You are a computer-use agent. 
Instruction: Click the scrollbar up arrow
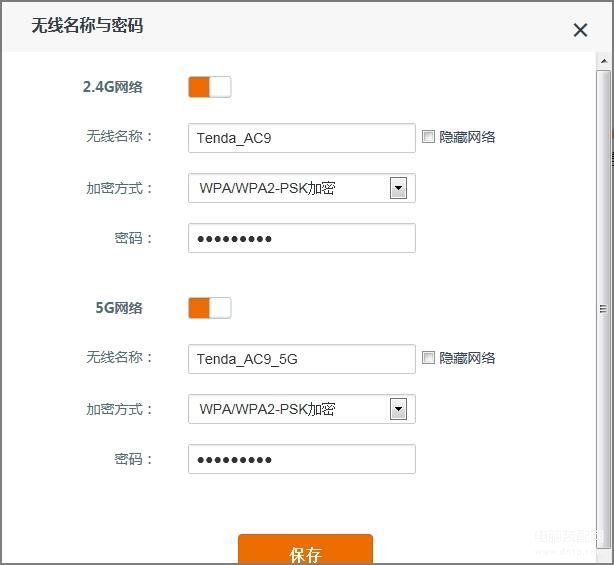604,61
